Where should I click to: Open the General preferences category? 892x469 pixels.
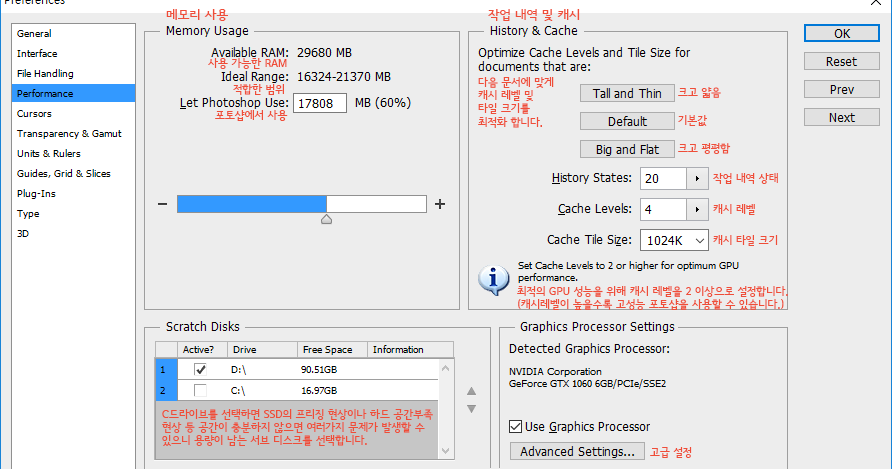coord(73,34)
